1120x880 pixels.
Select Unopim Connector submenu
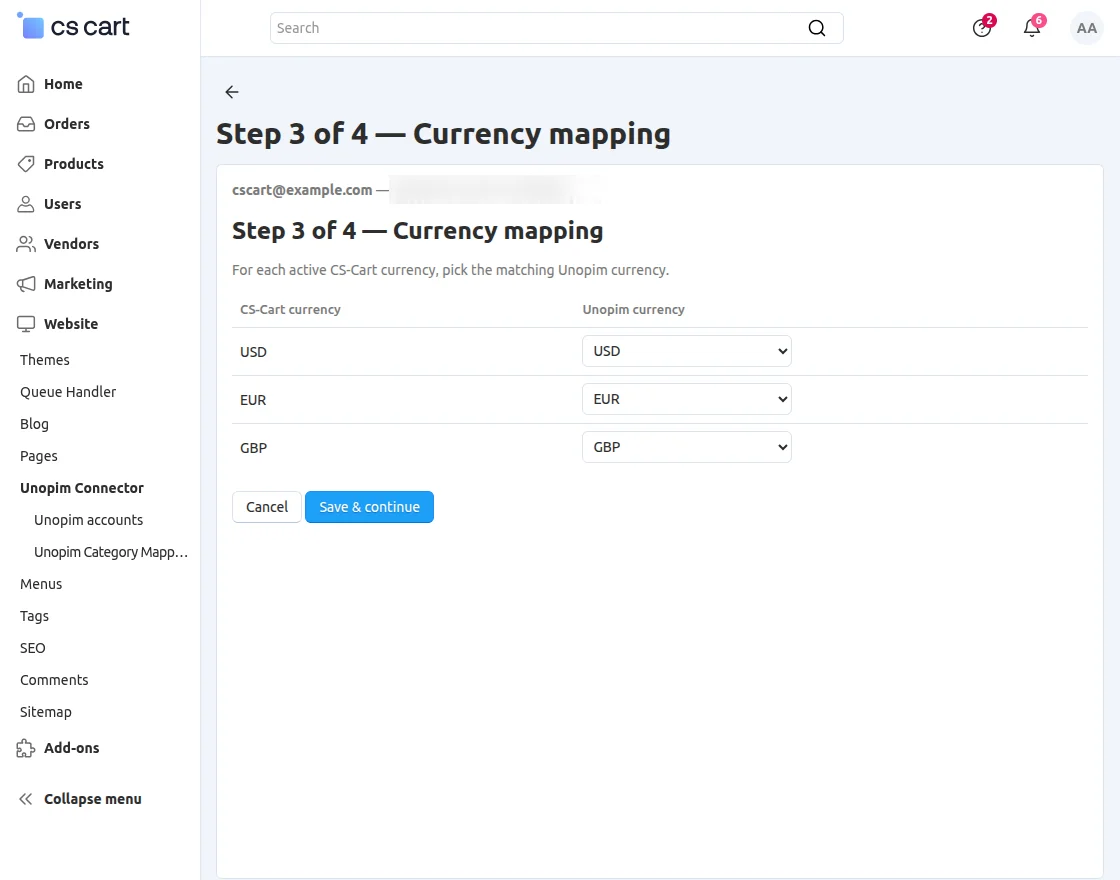(x=81, y=489)
